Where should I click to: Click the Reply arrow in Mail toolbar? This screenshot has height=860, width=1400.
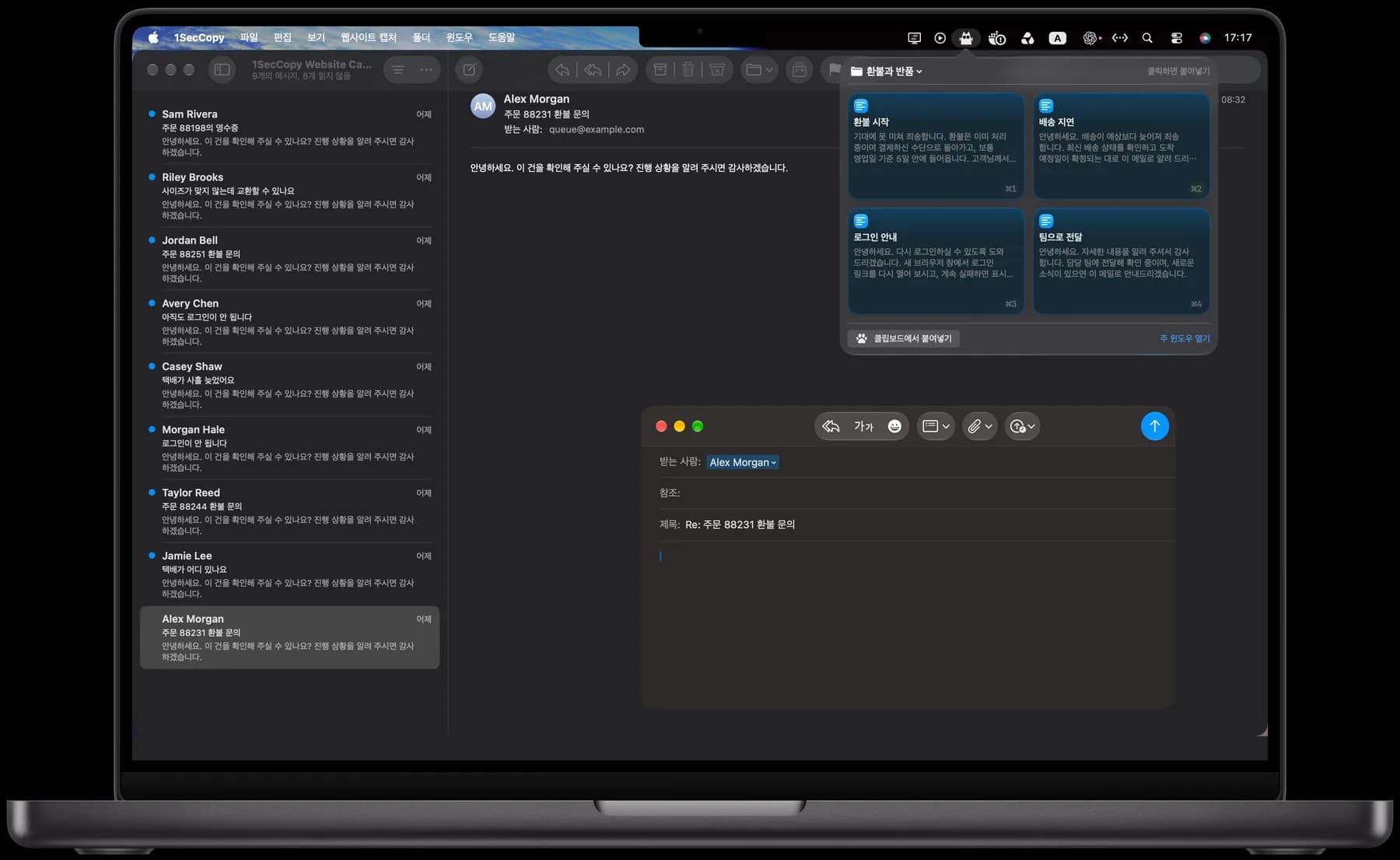562,70
